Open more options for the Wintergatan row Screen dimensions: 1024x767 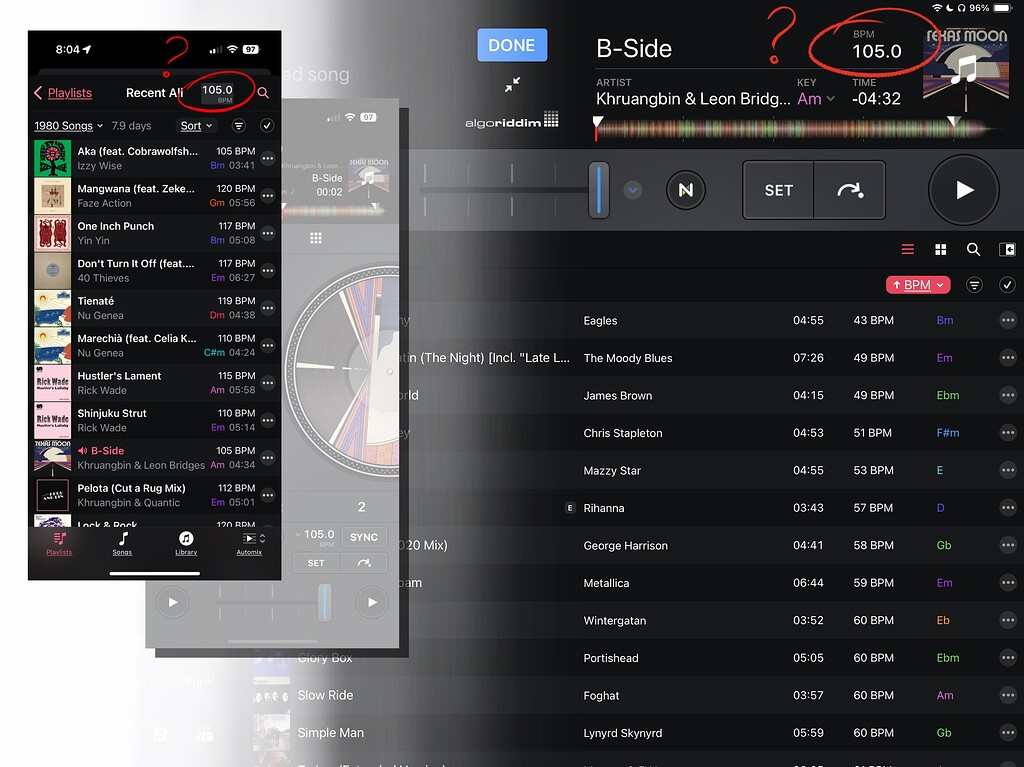[1008, 620]
